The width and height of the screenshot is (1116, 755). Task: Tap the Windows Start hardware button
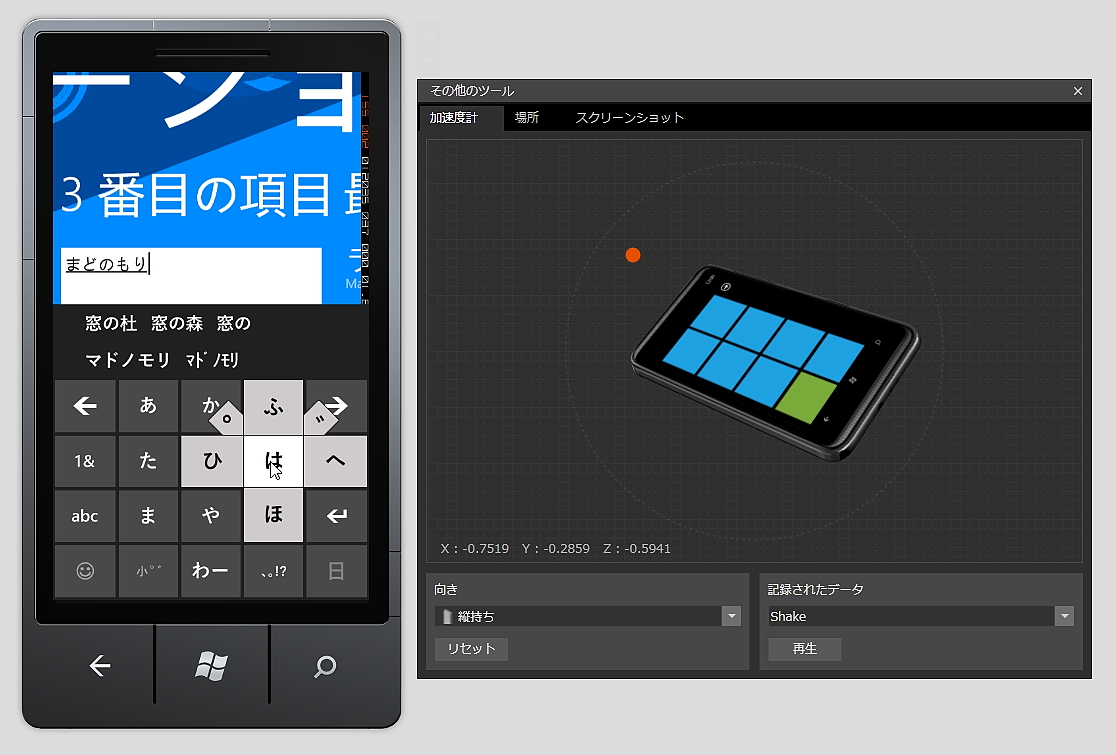211,666
